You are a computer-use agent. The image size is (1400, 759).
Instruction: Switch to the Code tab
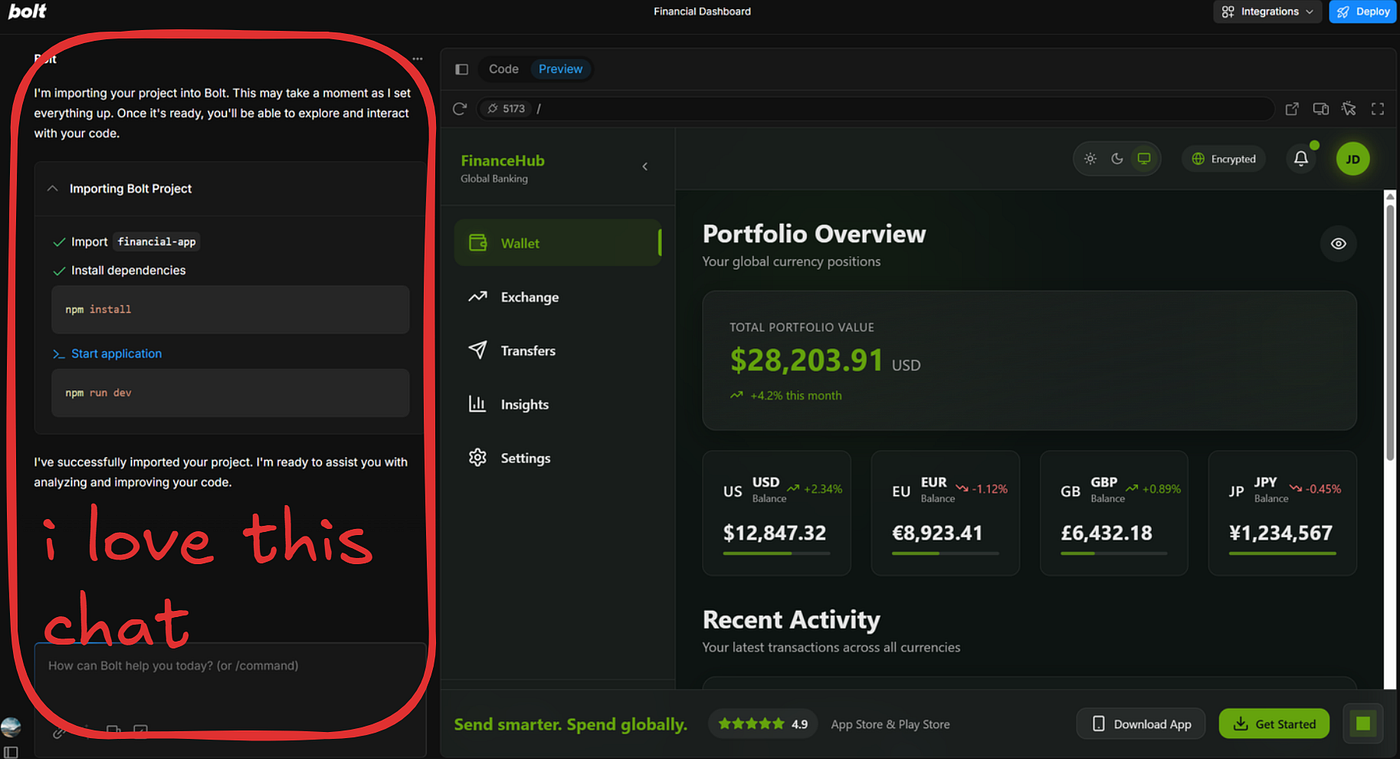coord(503,69)
